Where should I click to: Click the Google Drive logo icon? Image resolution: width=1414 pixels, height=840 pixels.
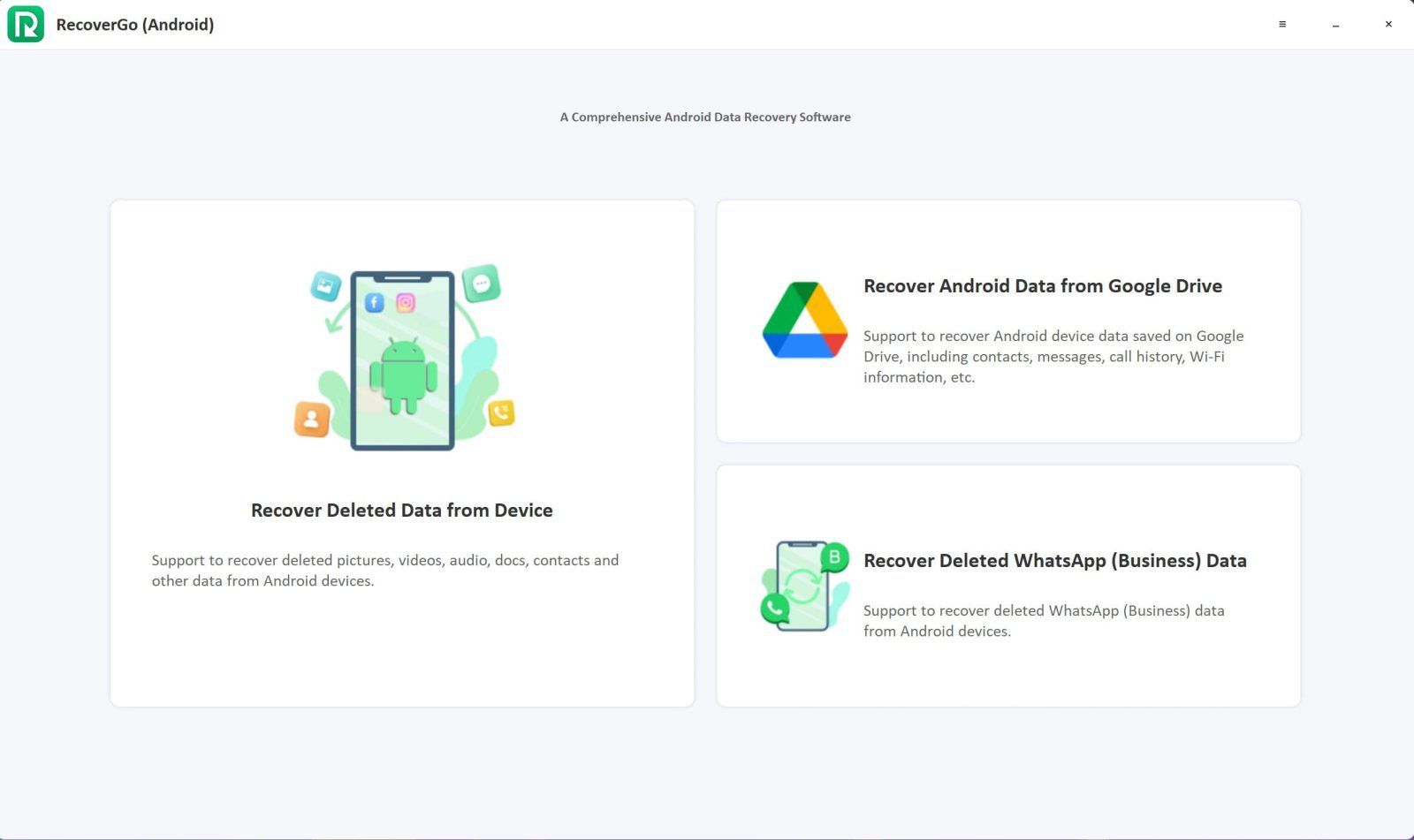[804, 320]
